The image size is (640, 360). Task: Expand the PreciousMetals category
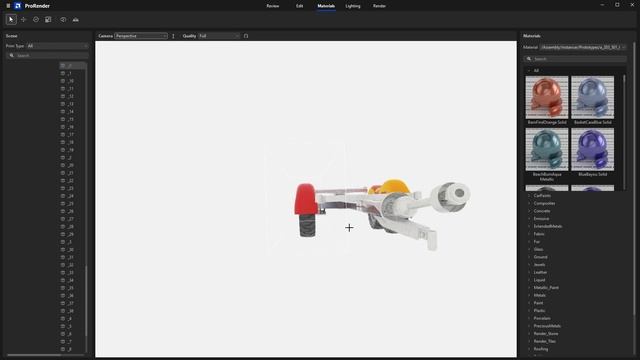(x=529, y=326)
